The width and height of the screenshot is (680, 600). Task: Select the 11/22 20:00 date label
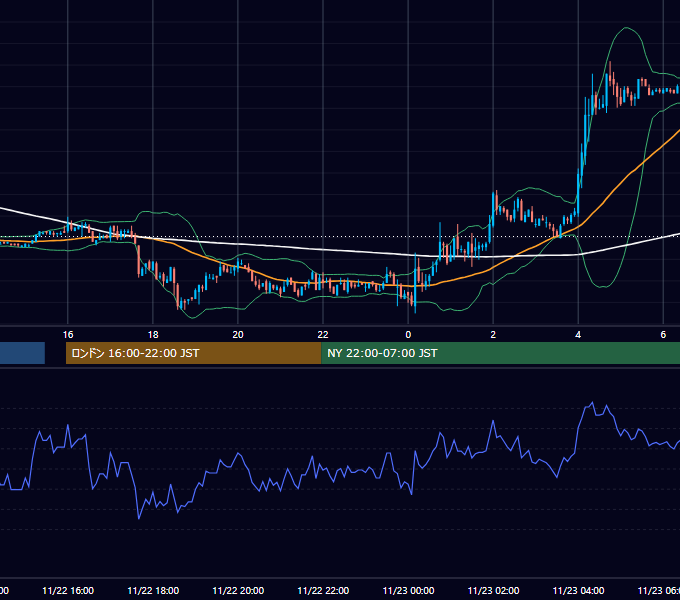[x=238, y=590]
